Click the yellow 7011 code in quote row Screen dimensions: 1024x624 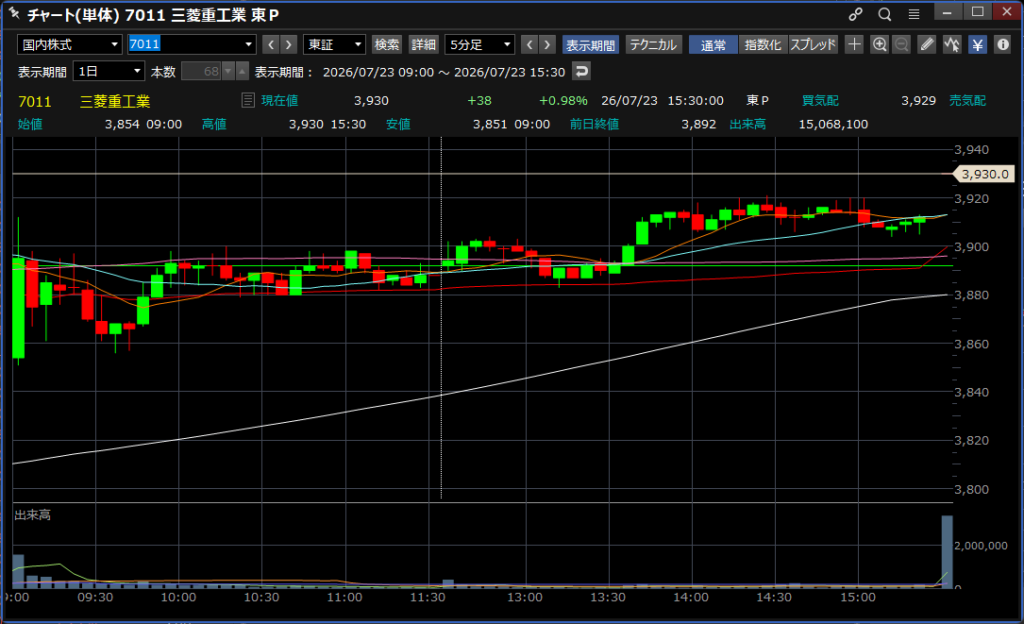35,101
